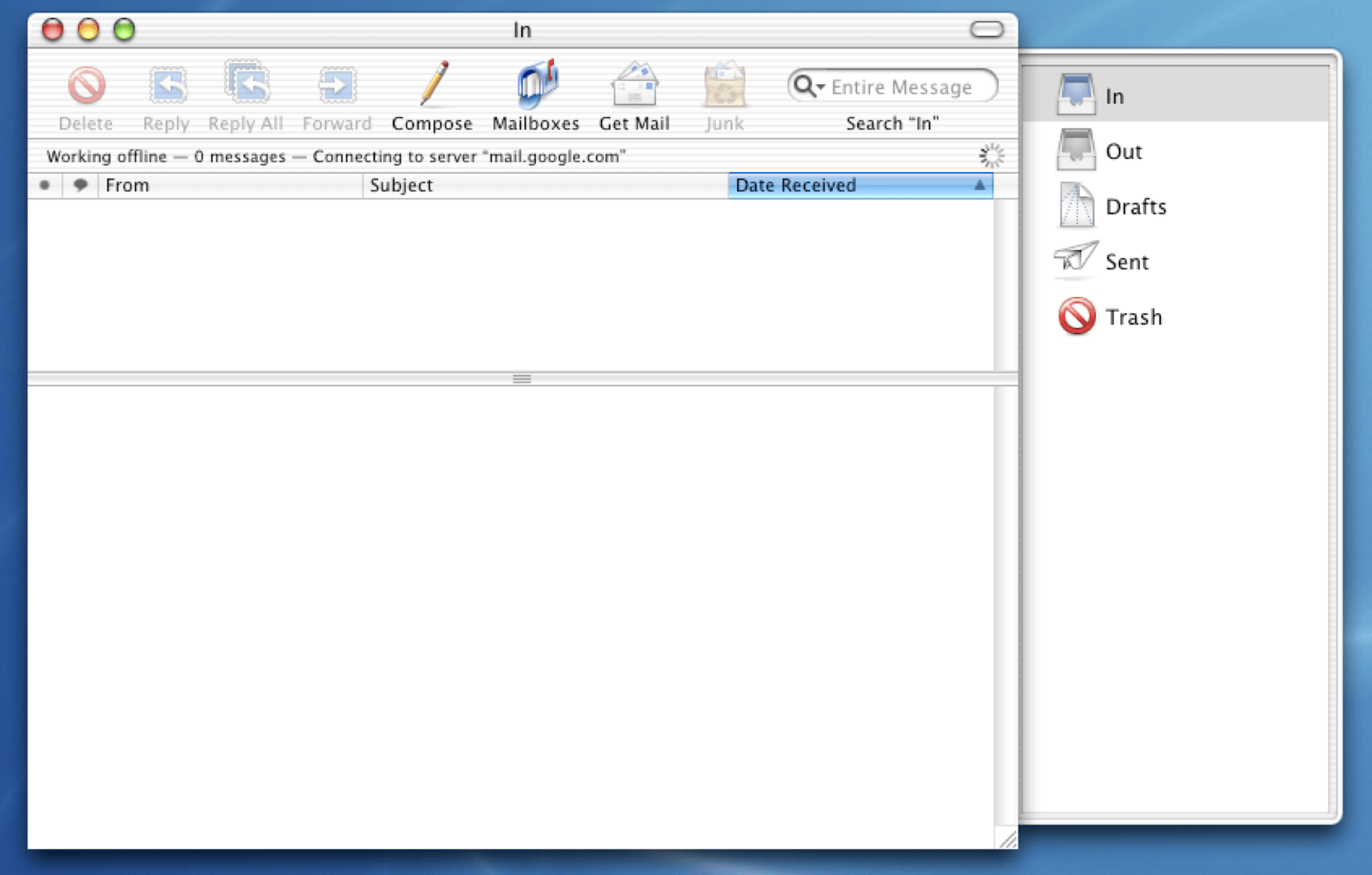Click the Reply All toolbar icon
Viewport: 1372px width, 875px height.
247,83
